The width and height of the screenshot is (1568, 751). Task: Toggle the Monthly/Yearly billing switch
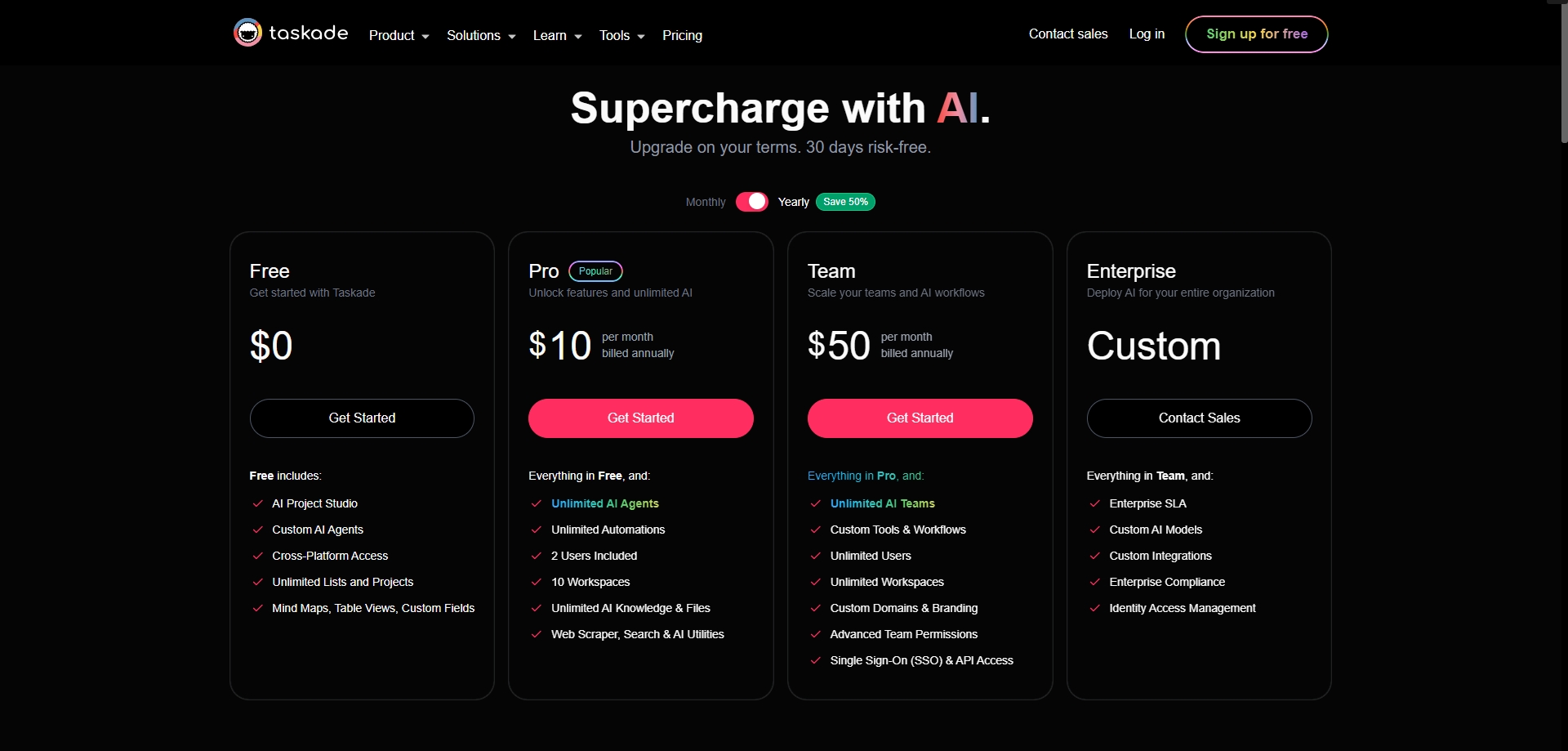coord(751,202)
